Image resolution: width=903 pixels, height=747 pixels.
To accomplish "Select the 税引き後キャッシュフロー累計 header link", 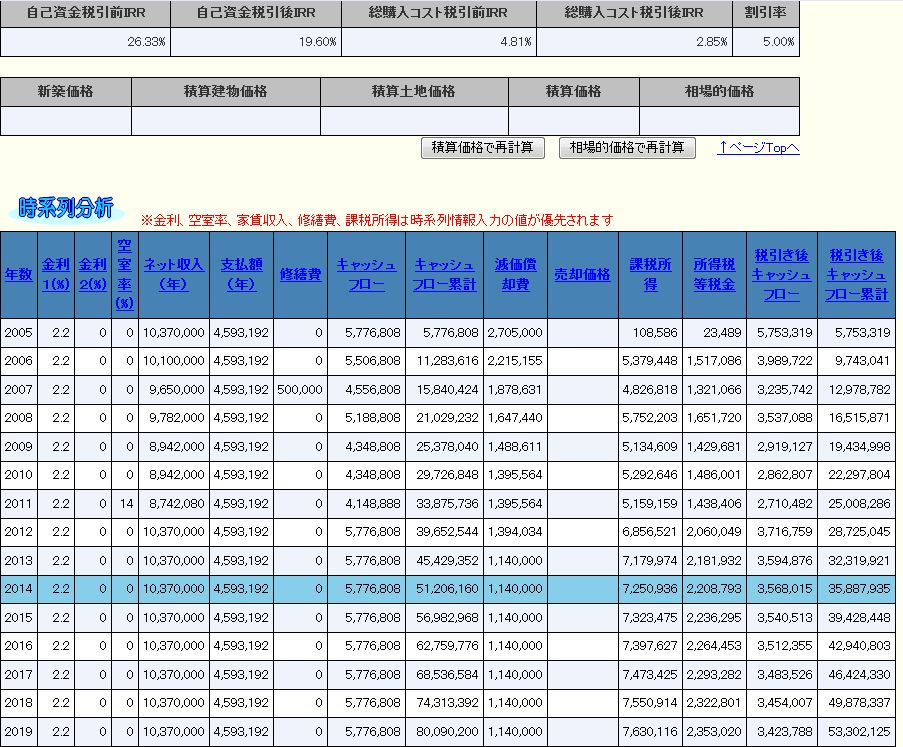I will [x=856, y=275].
